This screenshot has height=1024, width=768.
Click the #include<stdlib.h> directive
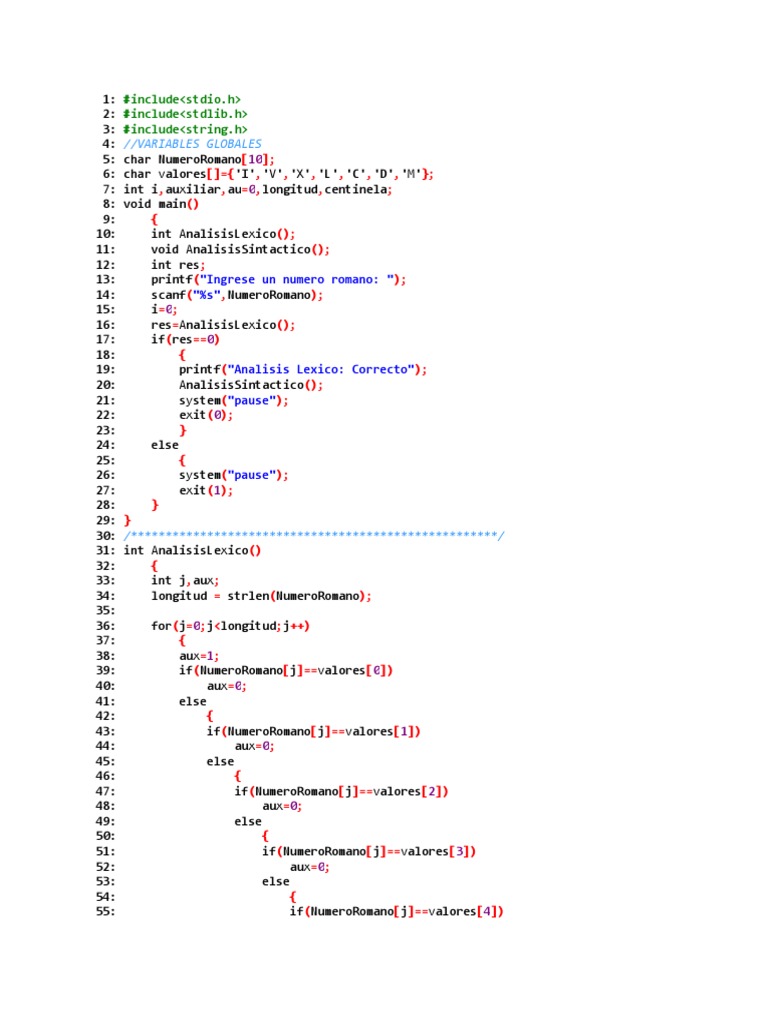coord(185,114)
